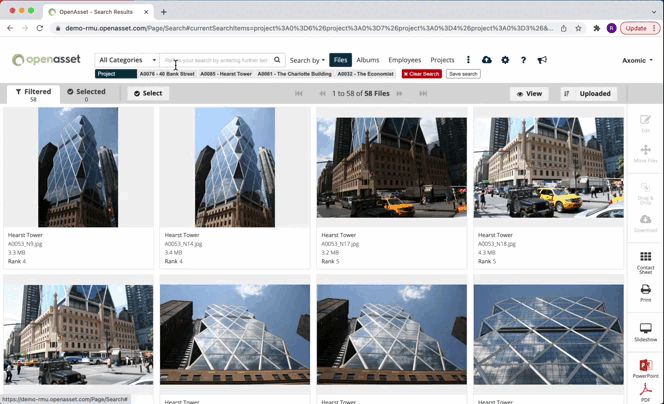Viewport: 664px width, 404px height.
Task: Click browser share icon in address bar
Action: pos(564,28)
